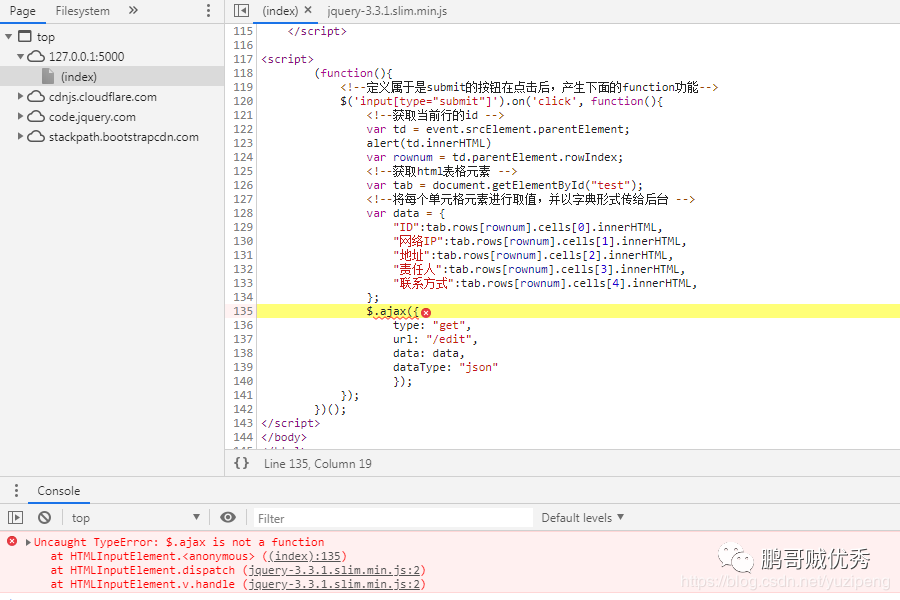Open the (index):135 source link
The height and width of the screenshot is (600, 900).
(x=304, y=556)
